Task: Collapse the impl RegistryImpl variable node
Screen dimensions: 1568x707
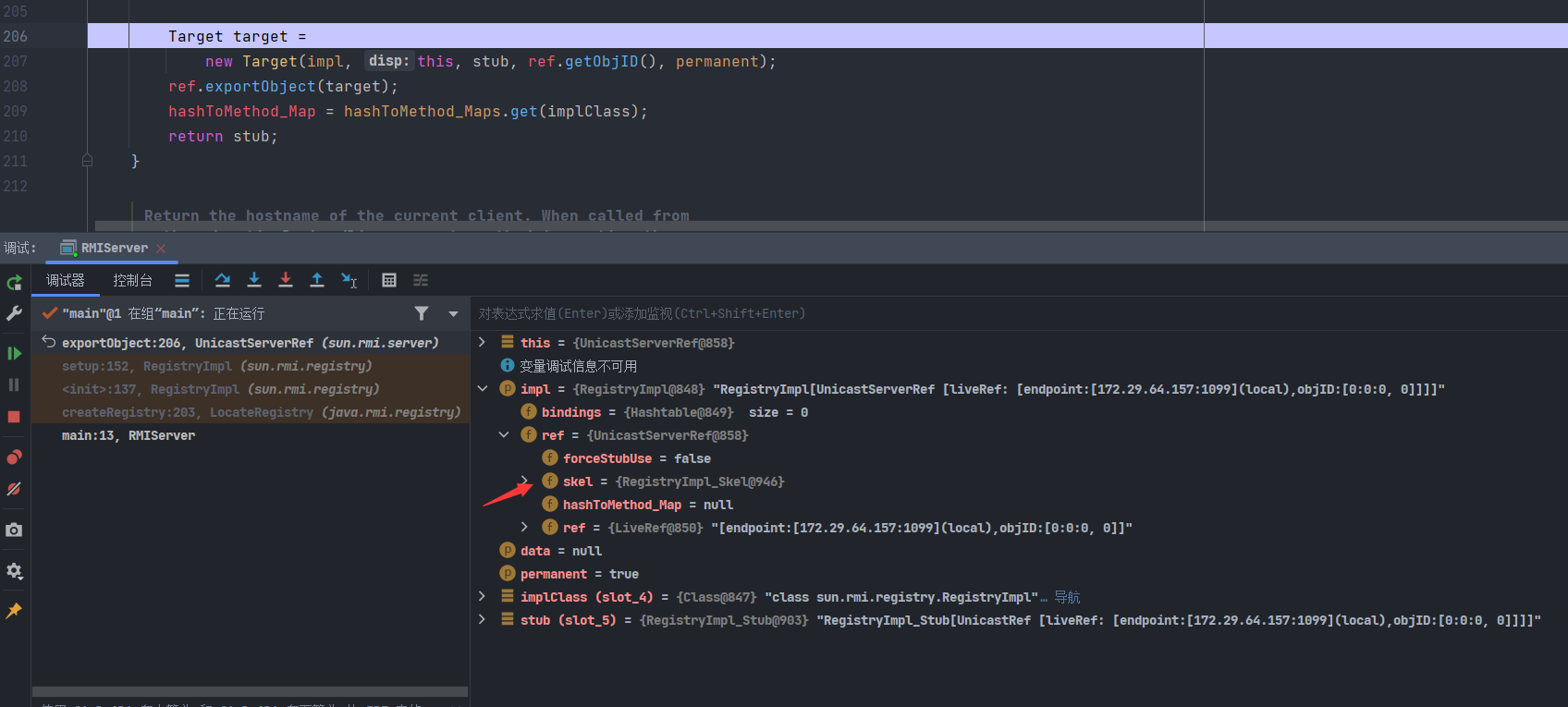Action: 483,389
